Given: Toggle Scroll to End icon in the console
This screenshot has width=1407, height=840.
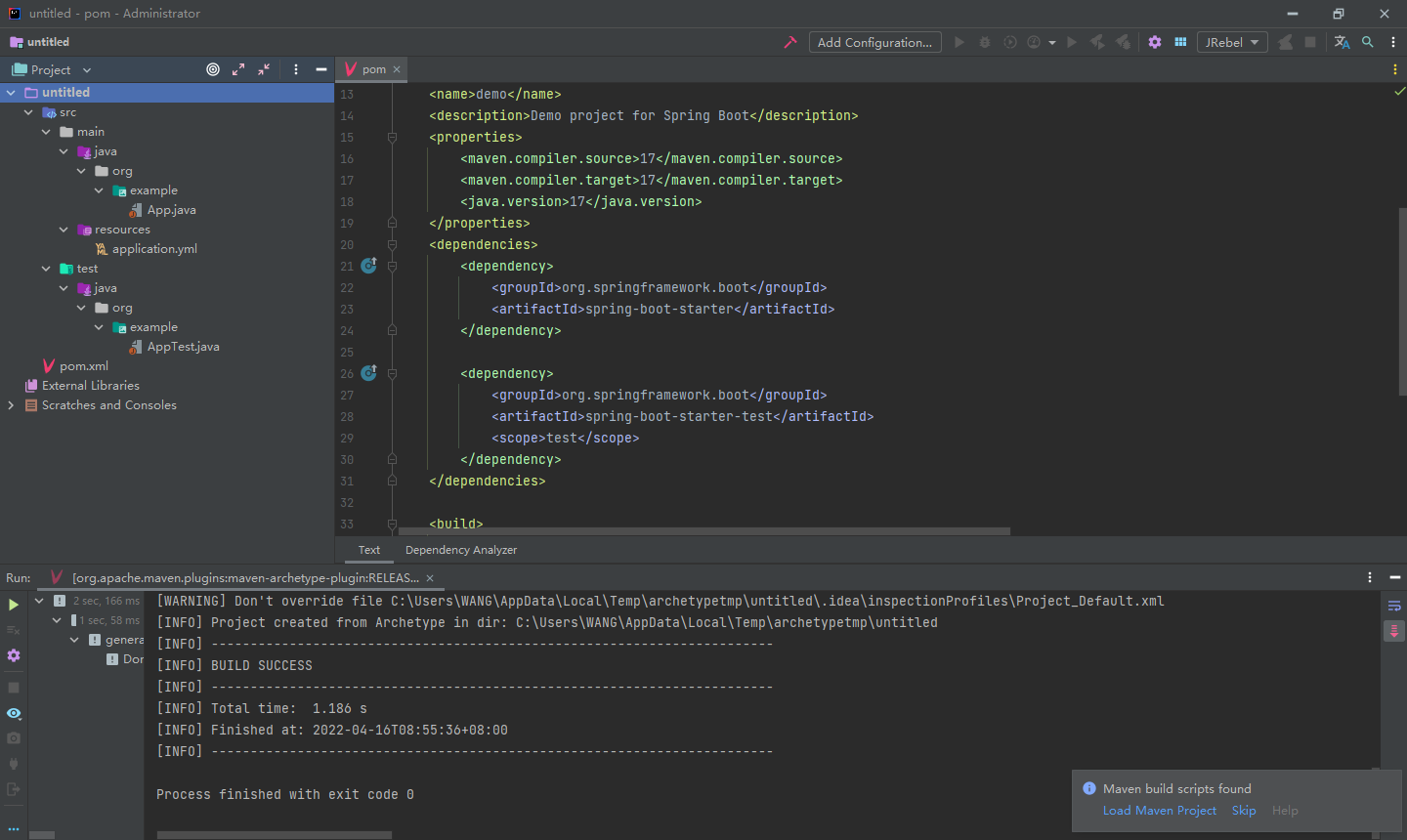Looking at the screenshot, I should pos(1394,631).
